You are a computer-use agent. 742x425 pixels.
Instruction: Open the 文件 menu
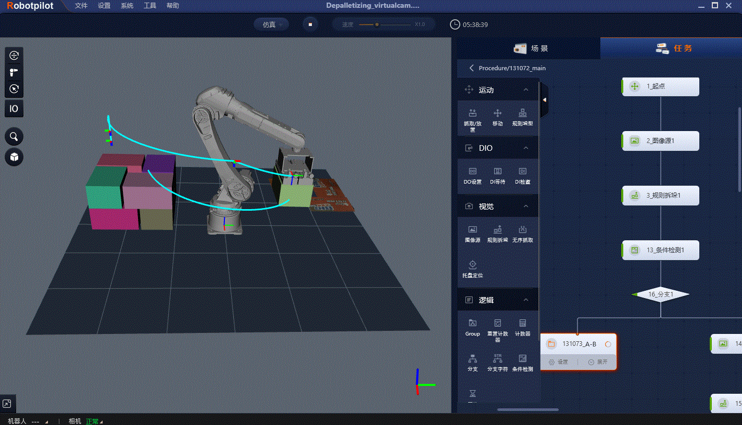pyautogui.click(x=81, y=6)
